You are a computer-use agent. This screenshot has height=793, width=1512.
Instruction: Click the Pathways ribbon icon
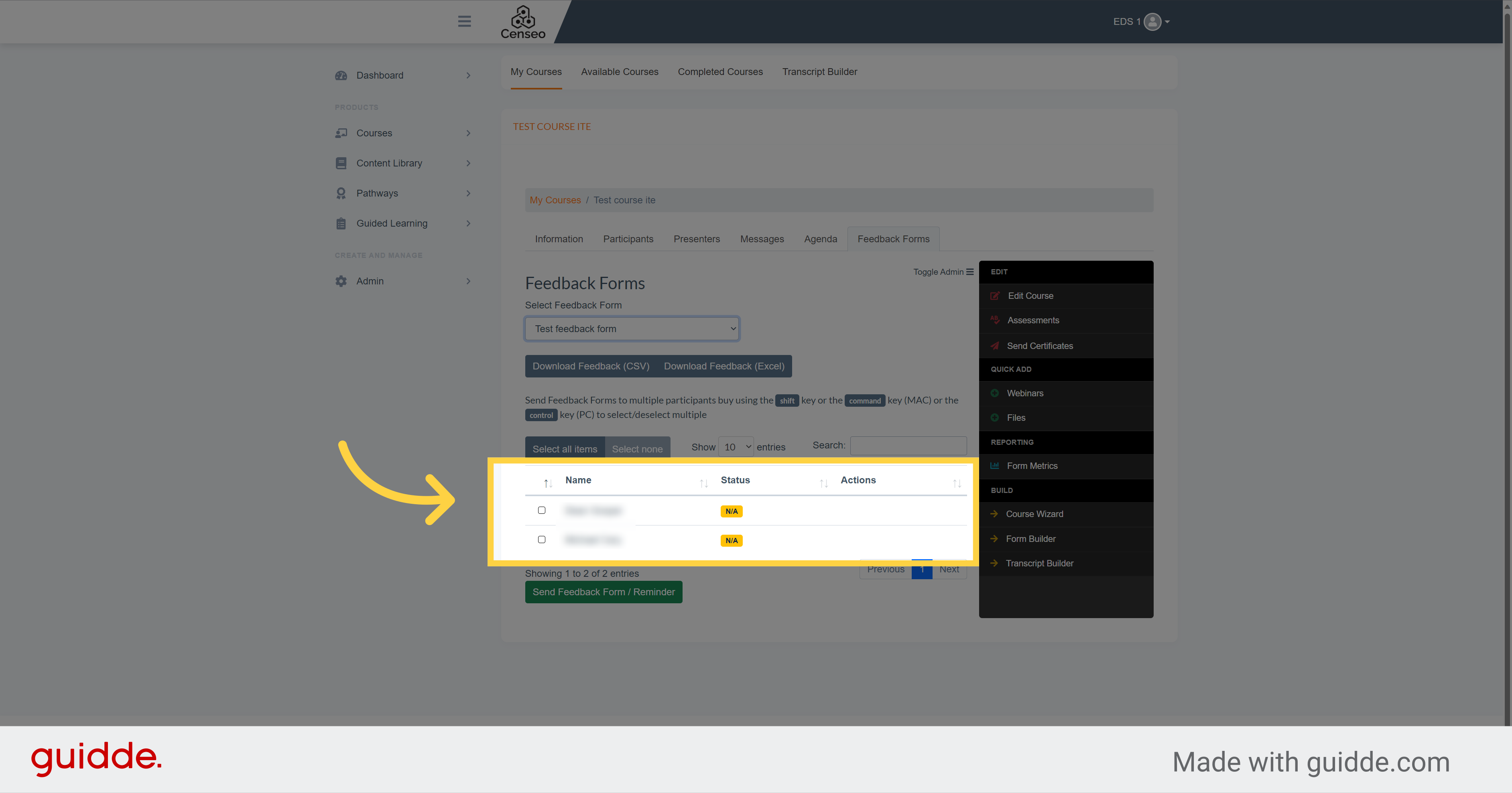coord(341,194)
